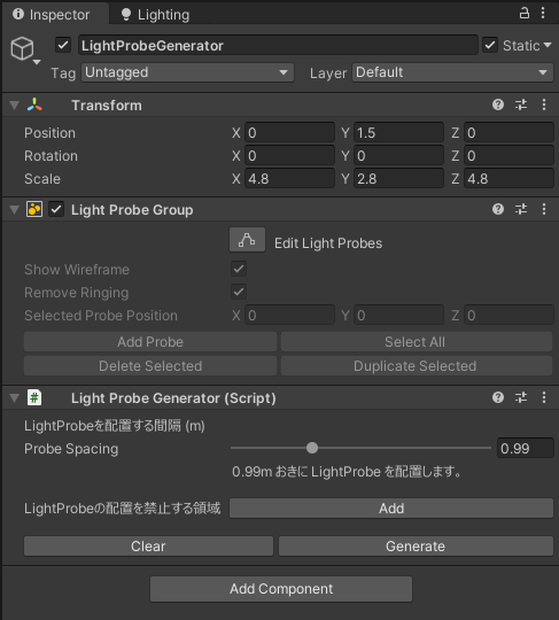Click the Position property label
Viewport: 559px width, 620px height.
(50, 133)
